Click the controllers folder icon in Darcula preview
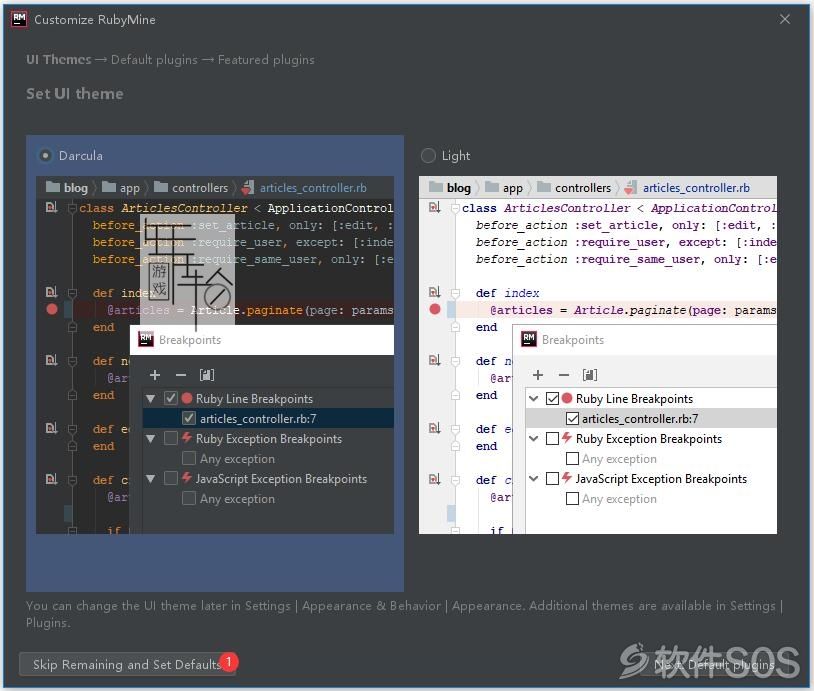 161,187
